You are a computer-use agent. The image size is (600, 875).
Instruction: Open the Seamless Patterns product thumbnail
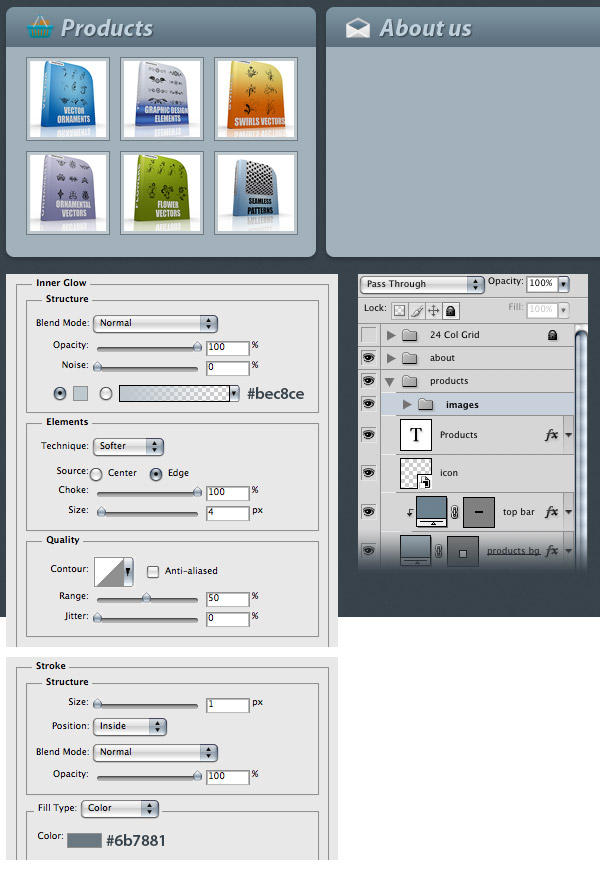(256, 193)
